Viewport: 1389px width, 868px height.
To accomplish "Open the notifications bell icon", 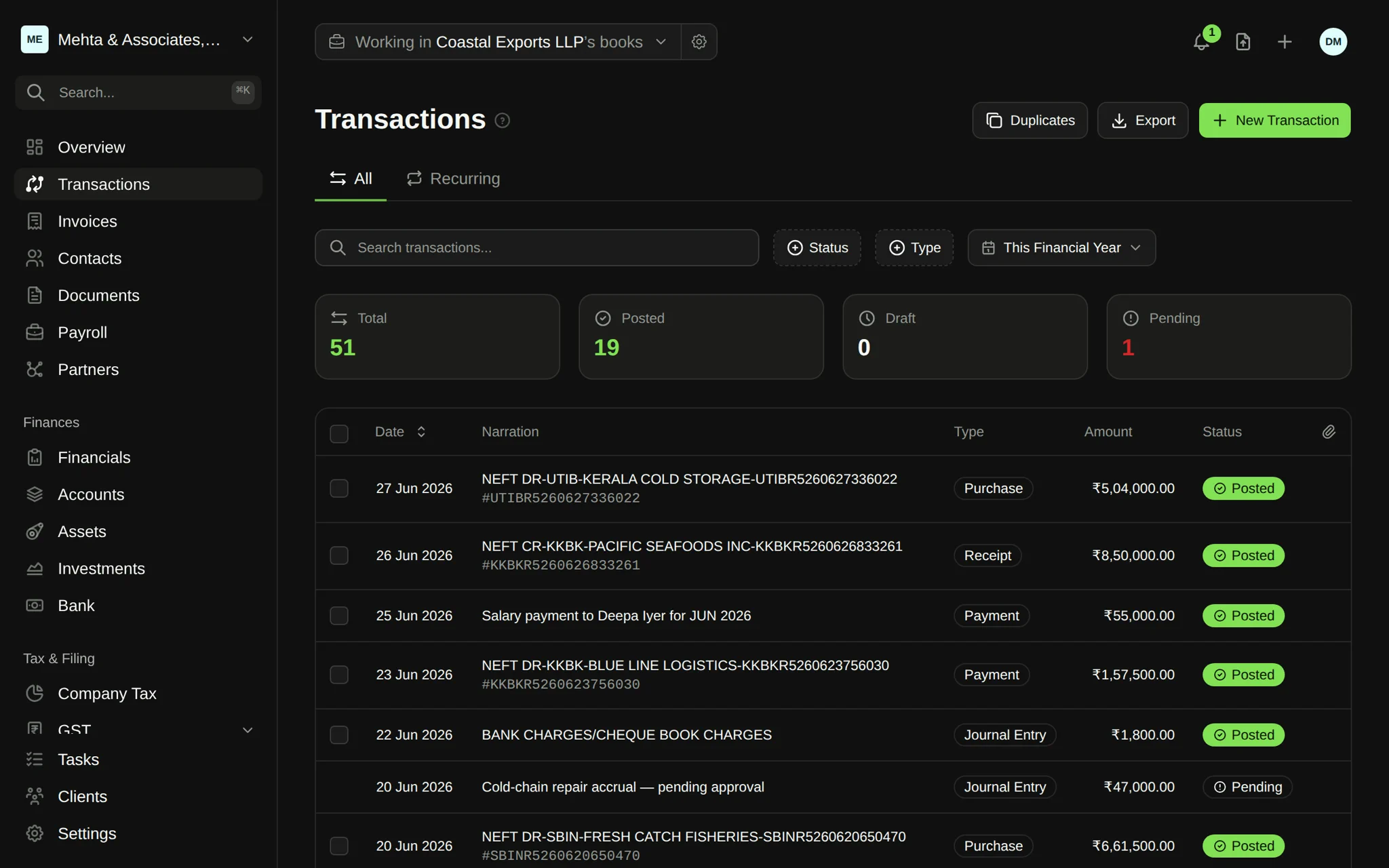I will (1201, 42).
